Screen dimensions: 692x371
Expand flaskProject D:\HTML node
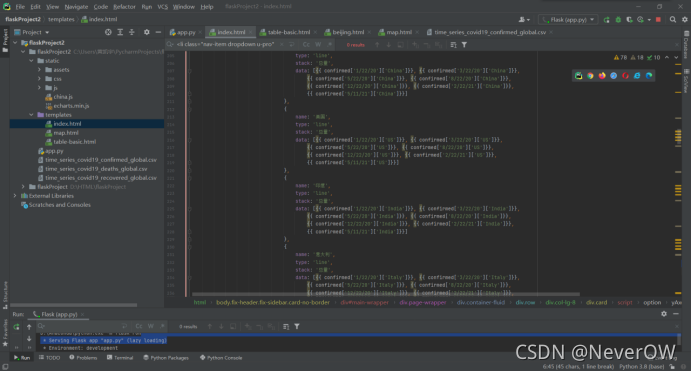click(23, 187)
